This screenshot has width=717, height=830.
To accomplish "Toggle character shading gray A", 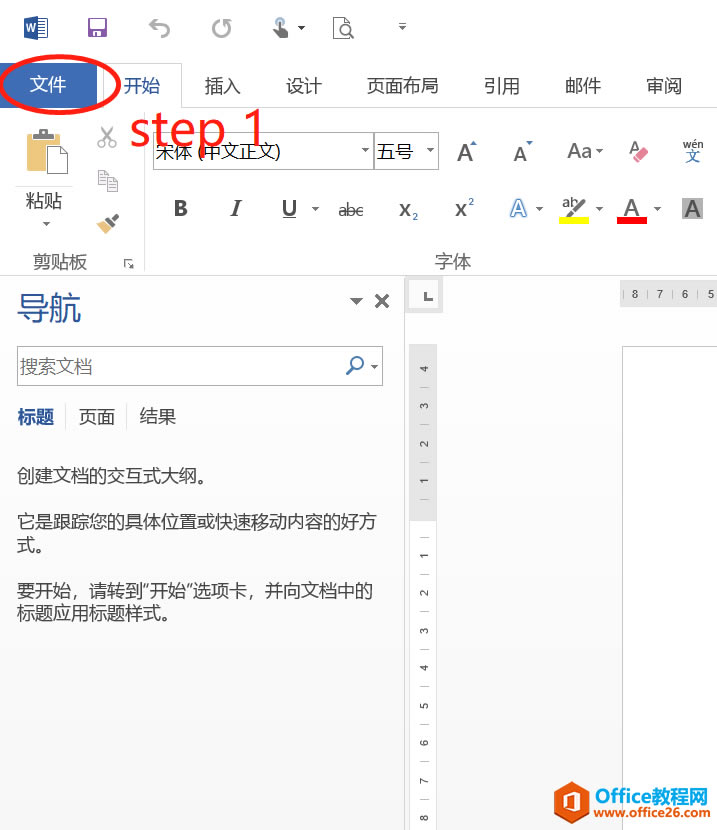I will coord(692,209).
